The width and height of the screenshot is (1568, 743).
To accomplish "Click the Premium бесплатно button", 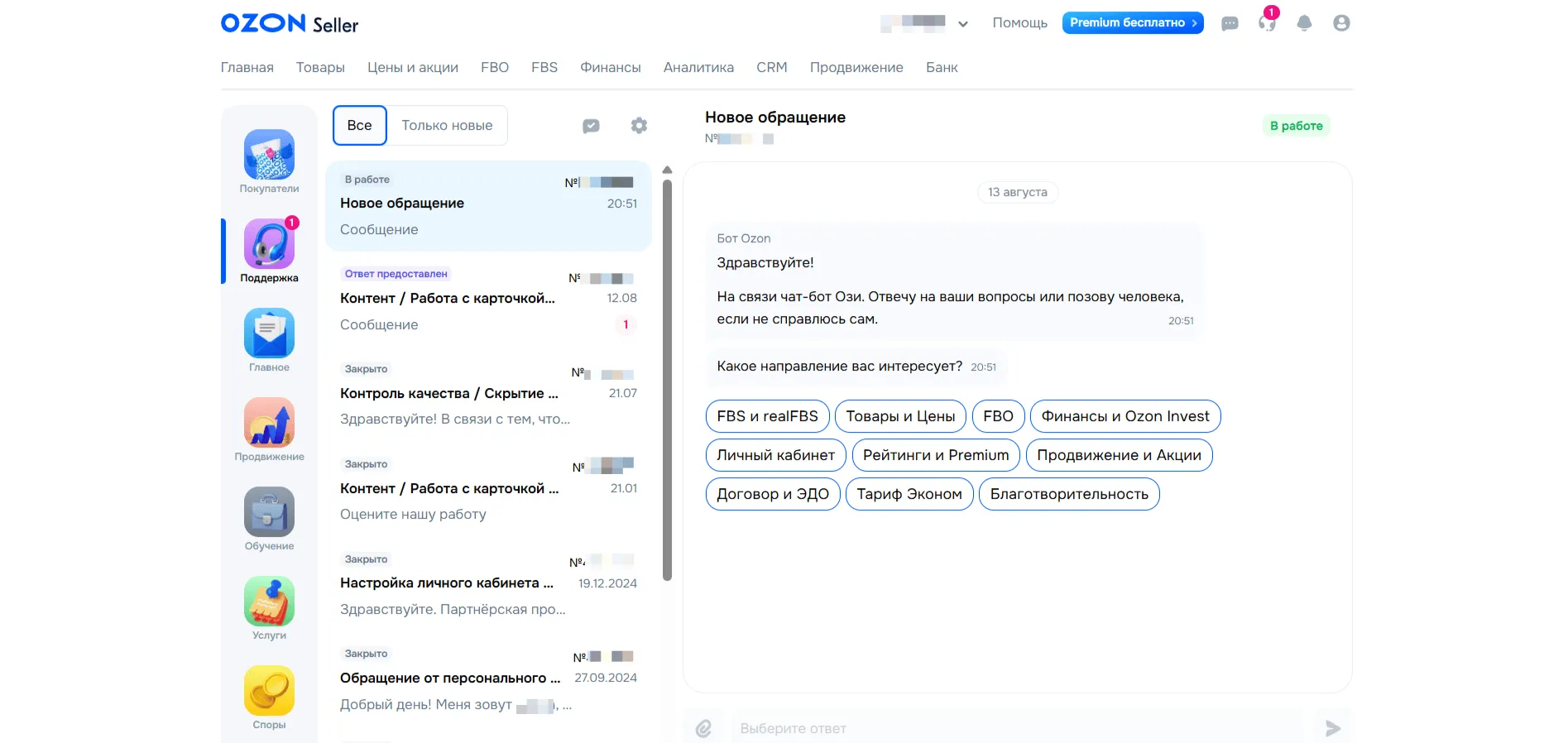I will (x=1132, y=23).
